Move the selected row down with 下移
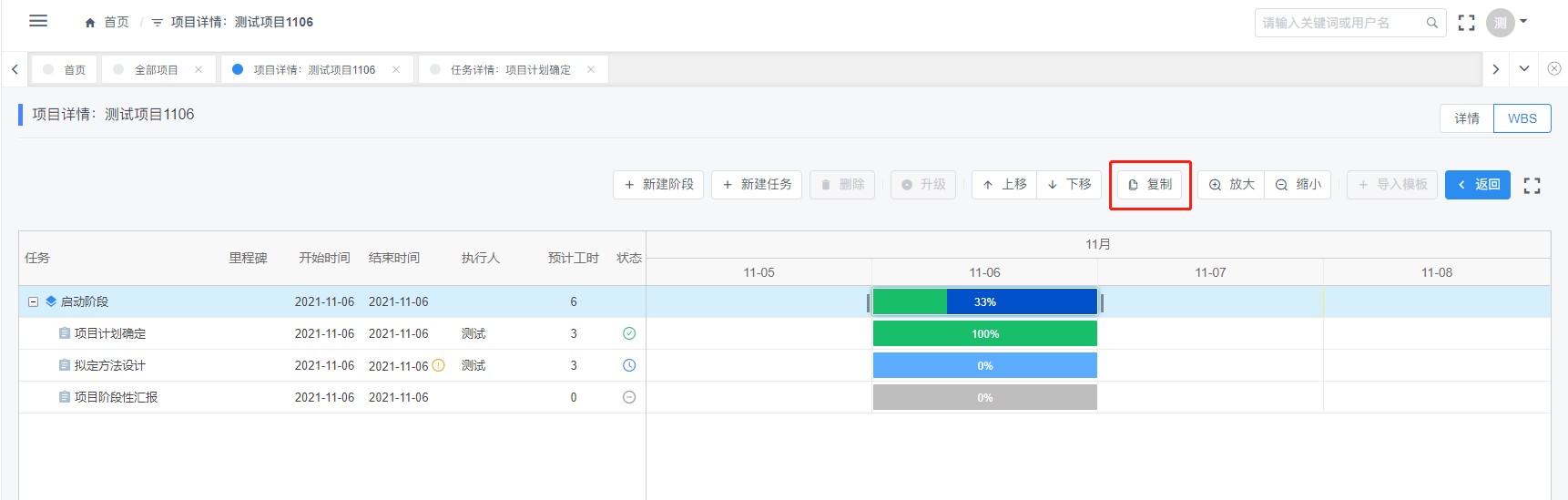 pos(1069,184)
